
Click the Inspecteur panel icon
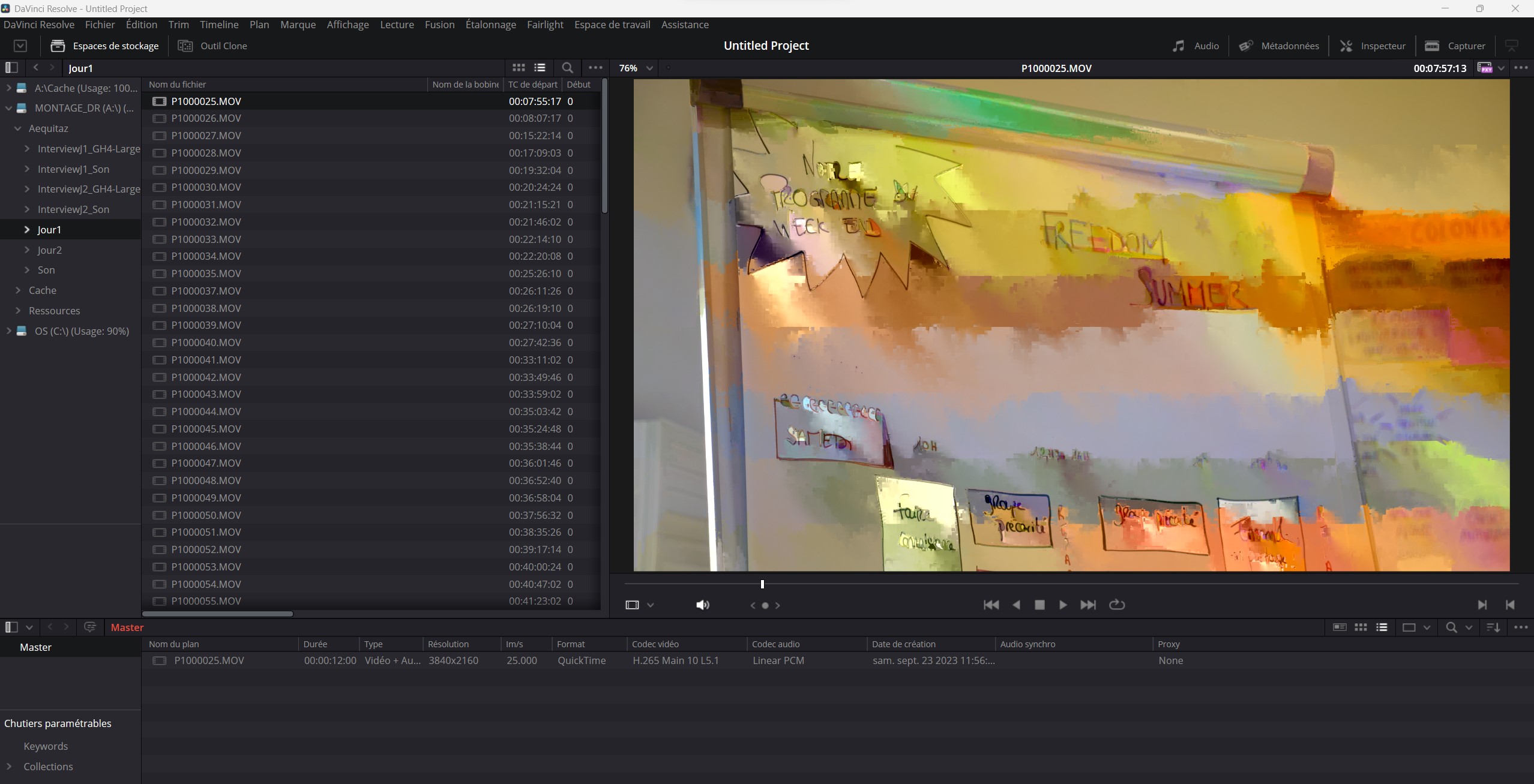[x=1346, y=46]
